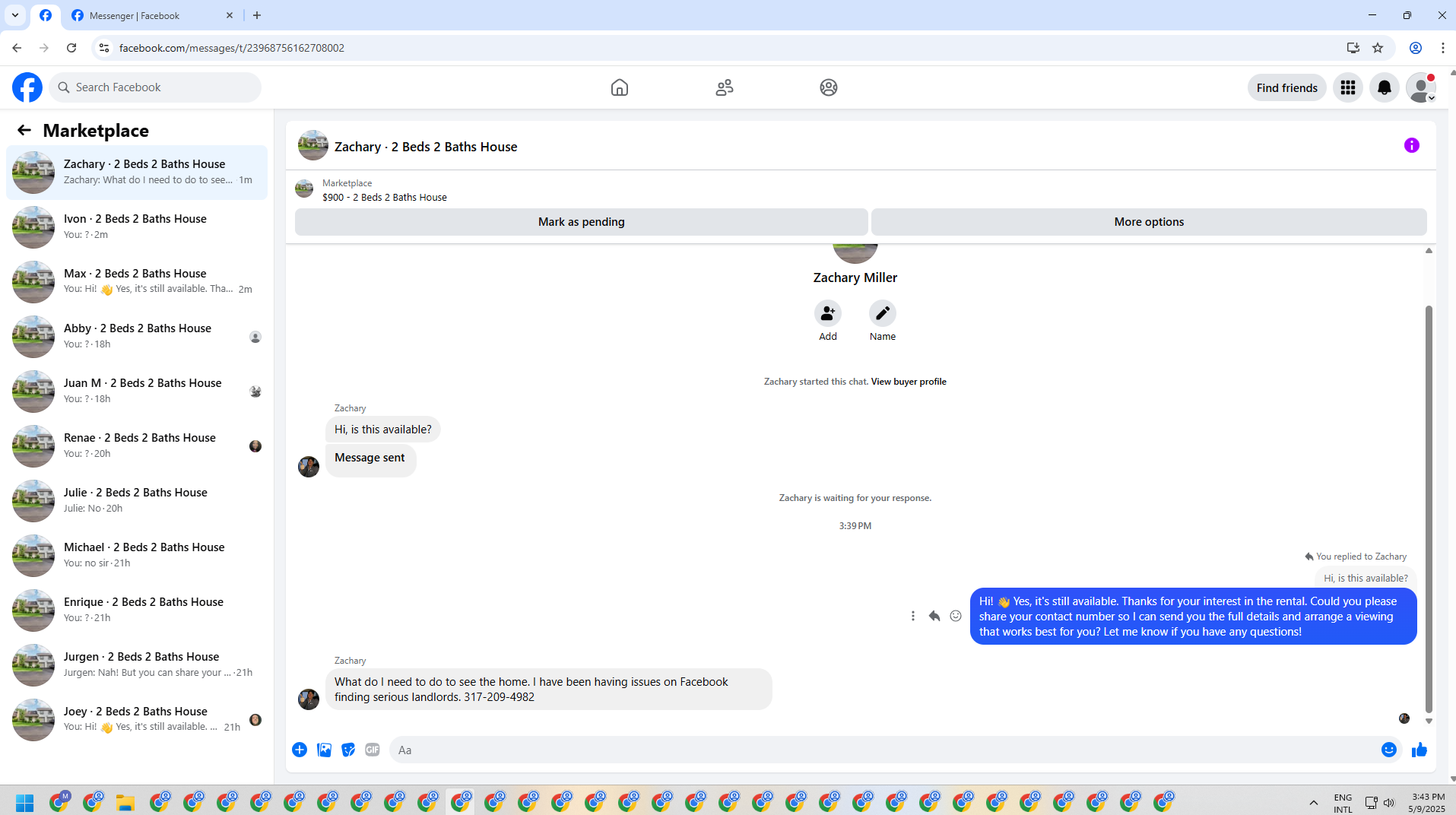This screenshot has width=1456, height=815.
Task: Click the chat scrollbar thumb
Action: click(1429, 508)
